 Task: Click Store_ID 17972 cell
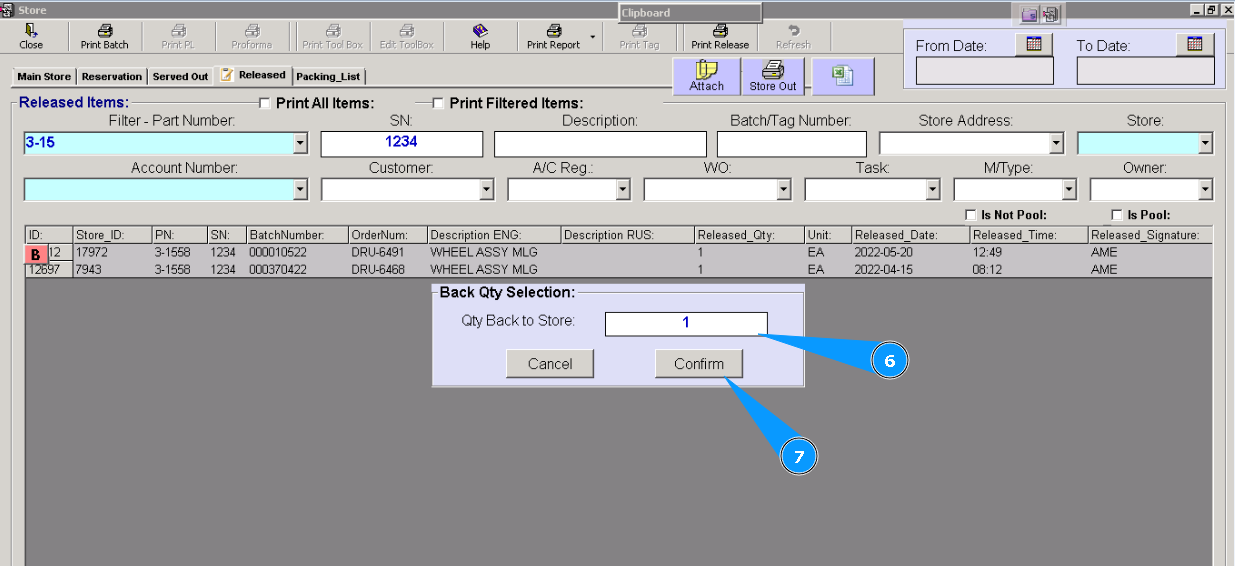point(111,253)
